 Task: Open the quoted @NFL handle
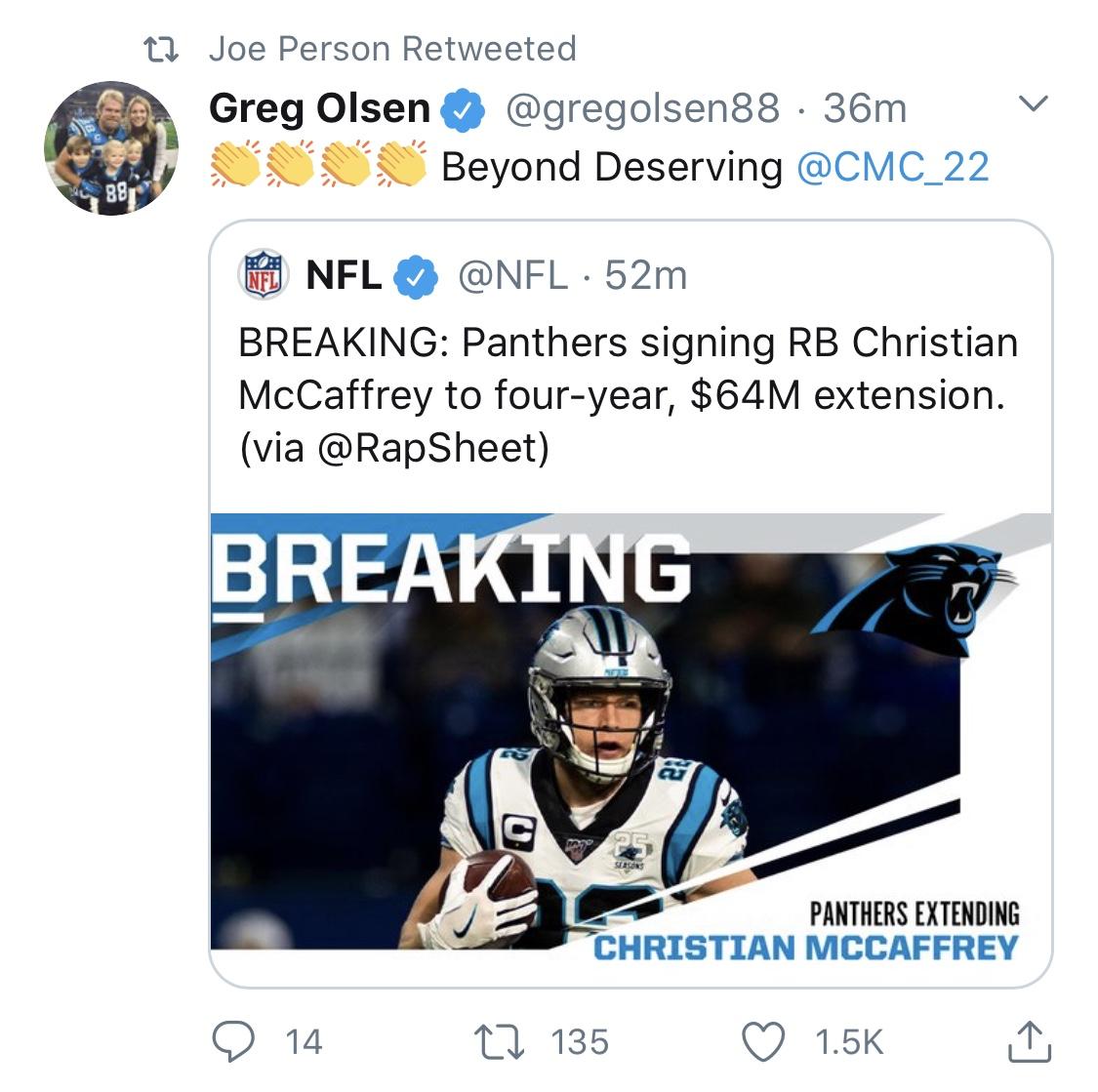click(x=512, y=275)
